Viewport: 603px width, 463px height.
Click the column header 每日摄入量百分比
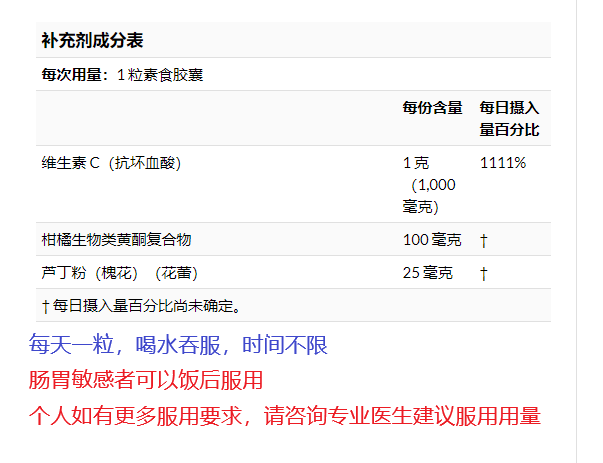point(510,118)
